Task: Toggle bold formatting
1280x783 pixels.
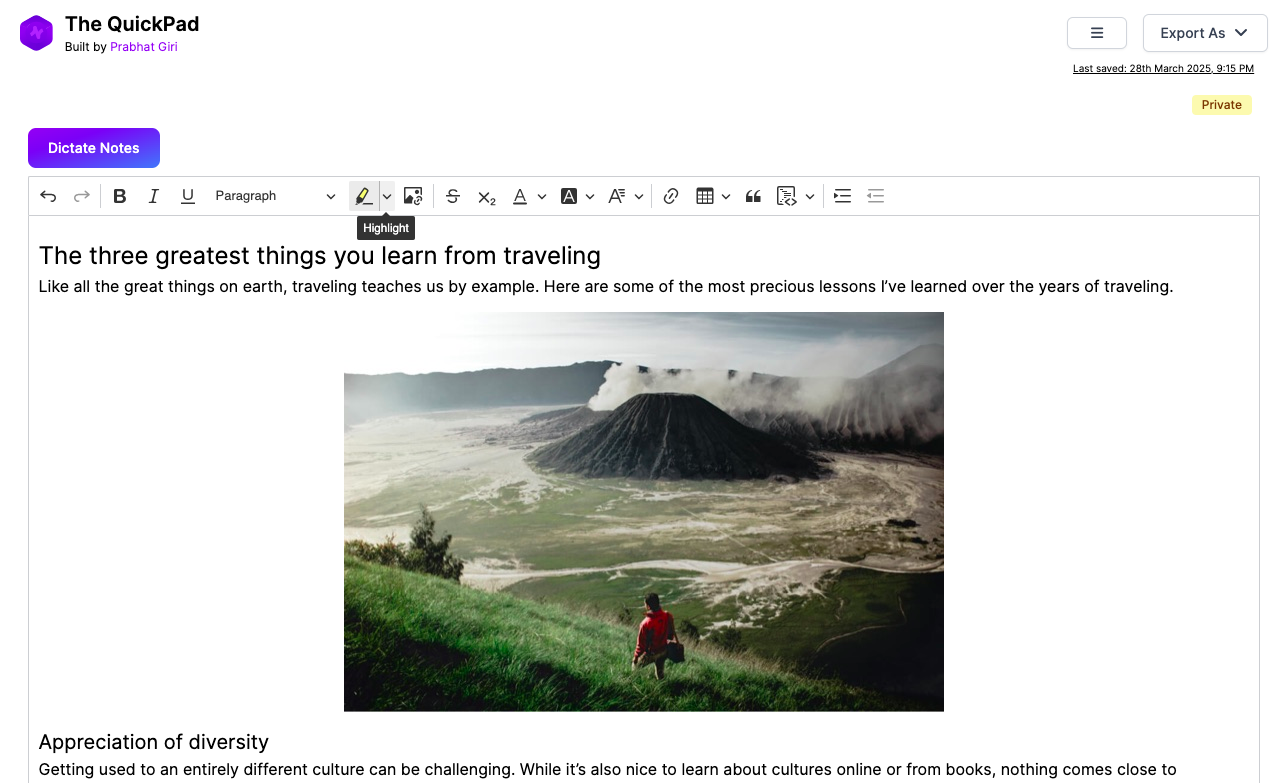Action: [x=120, y=196]
